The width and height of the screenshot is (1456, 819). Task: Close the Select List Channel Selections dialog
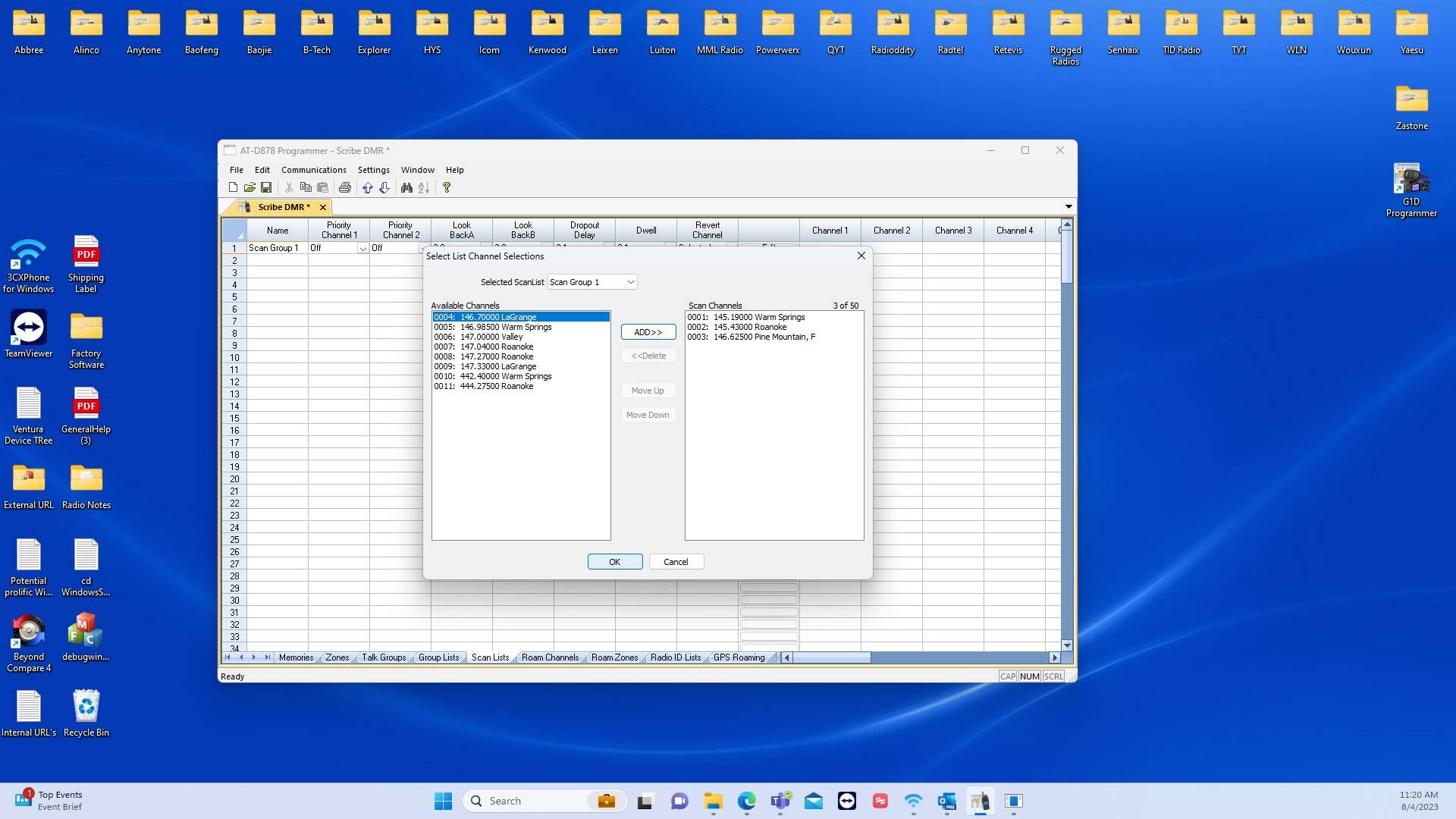tap(861, 256)
